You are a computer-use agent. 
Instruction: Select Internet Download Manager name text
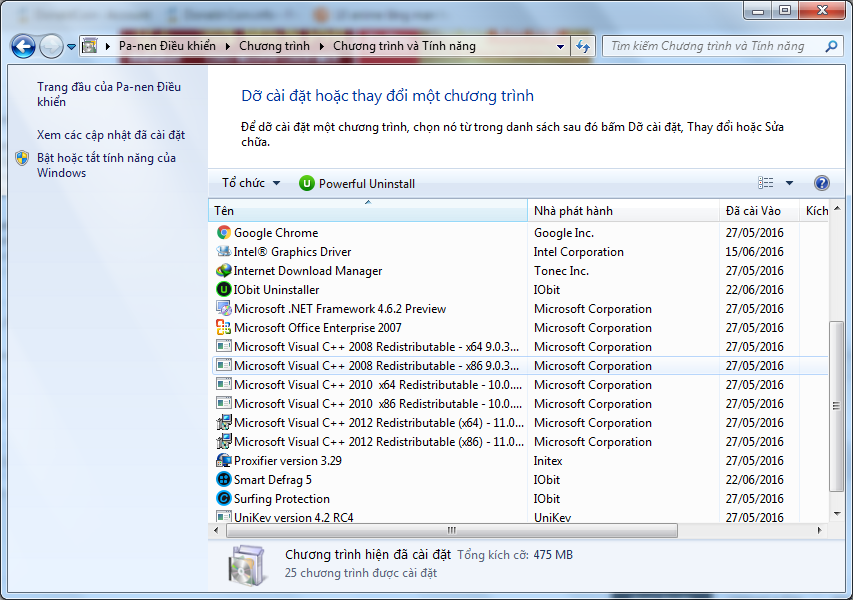[x=308, y=271]
